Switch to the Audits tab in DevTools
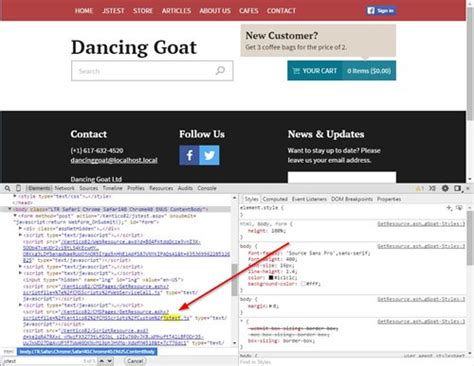 pos(185,188)
